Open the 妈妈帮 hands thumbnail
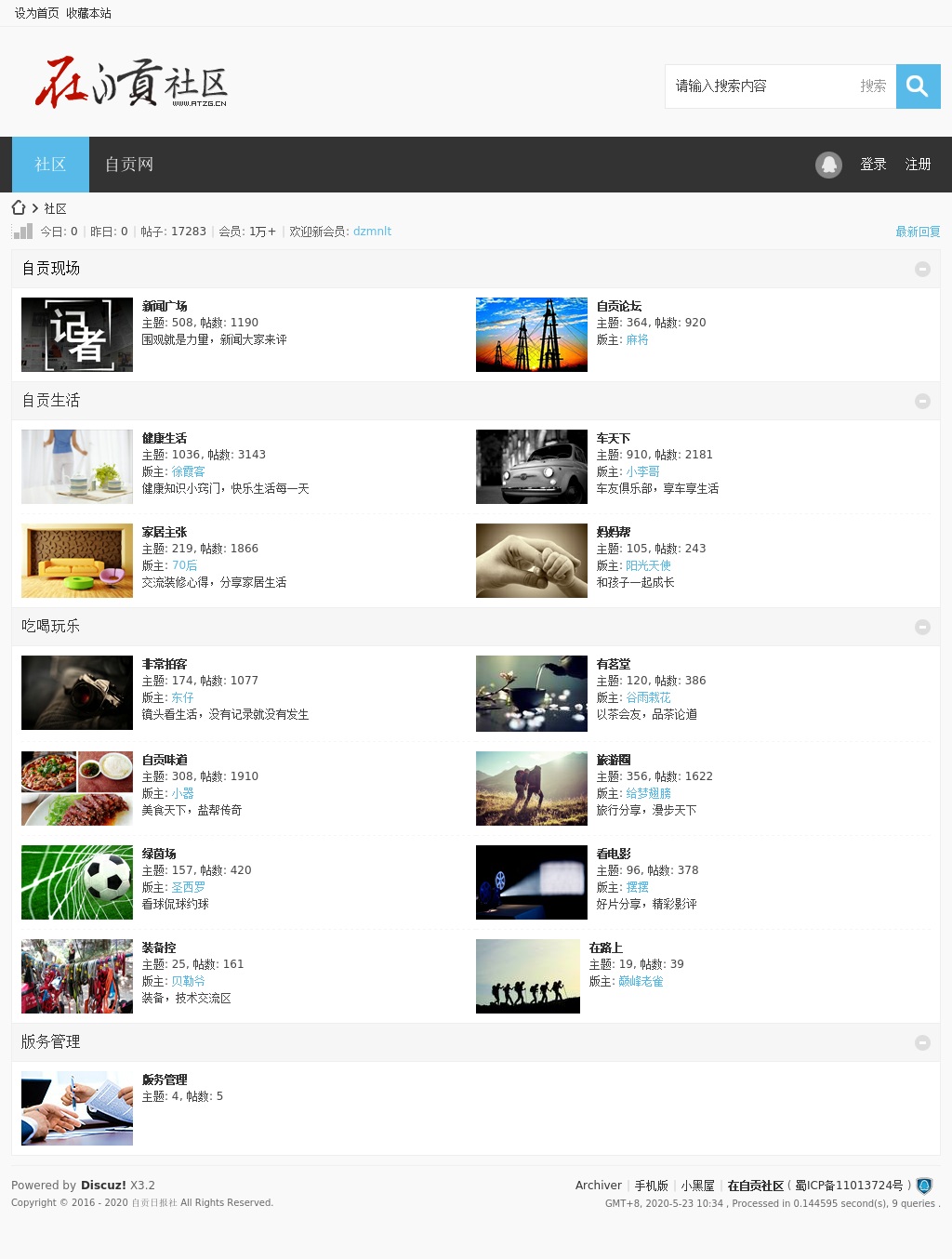The width and height of the screenshot is (952, 1259). [x=532, y=561]
